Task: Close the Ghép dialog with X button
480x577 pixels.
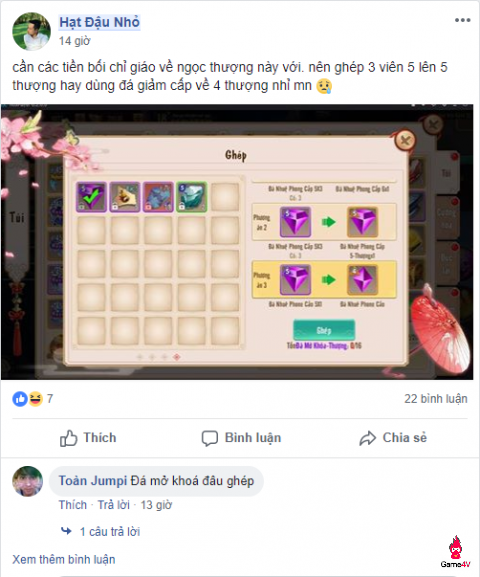Action: click(x=405, y=140)
